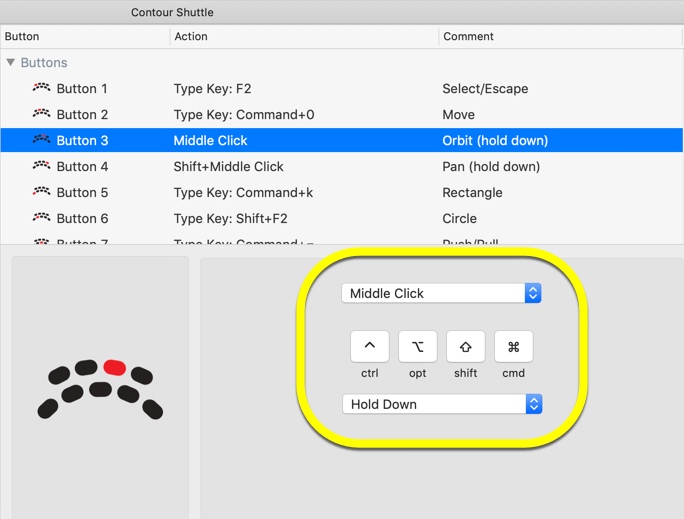The image size is (684, 519).
Task: Select the Button 4 row label
Action: tap(82, 167)
